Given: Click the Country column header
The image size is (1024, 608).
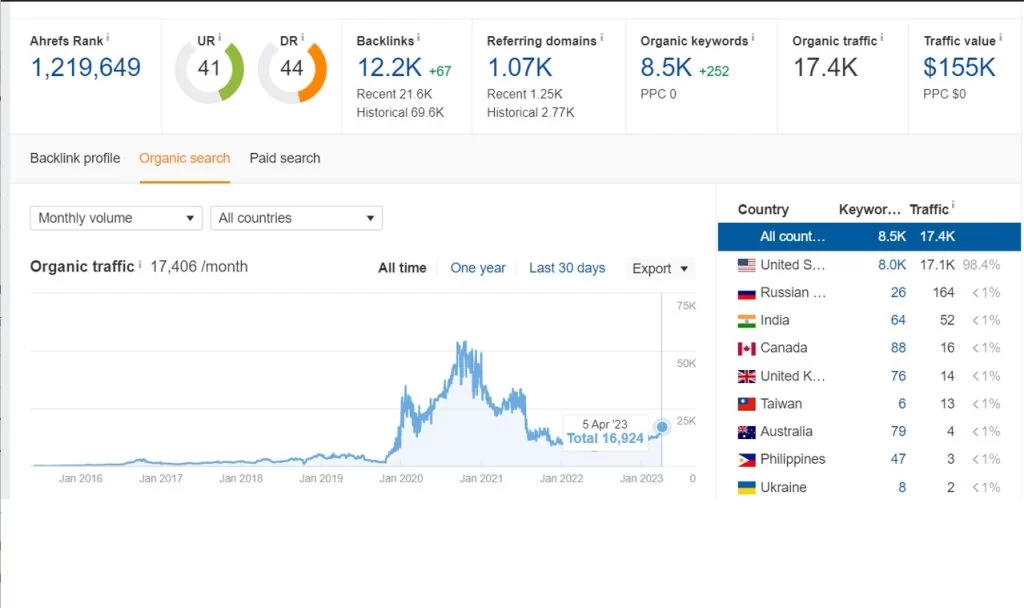Looking at the screenshot, I should tap(763, 210).
